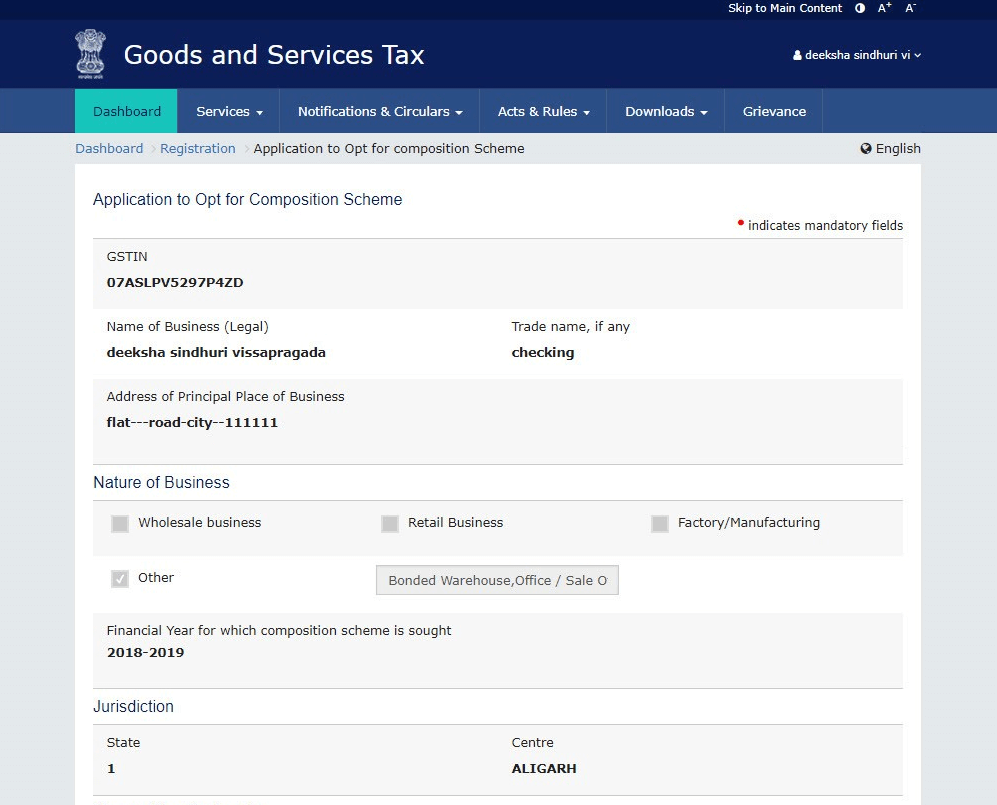The height and width of the screenshot is (805, 997).
Task: Decrease font size with A- icon
Action: coord(911,8)
